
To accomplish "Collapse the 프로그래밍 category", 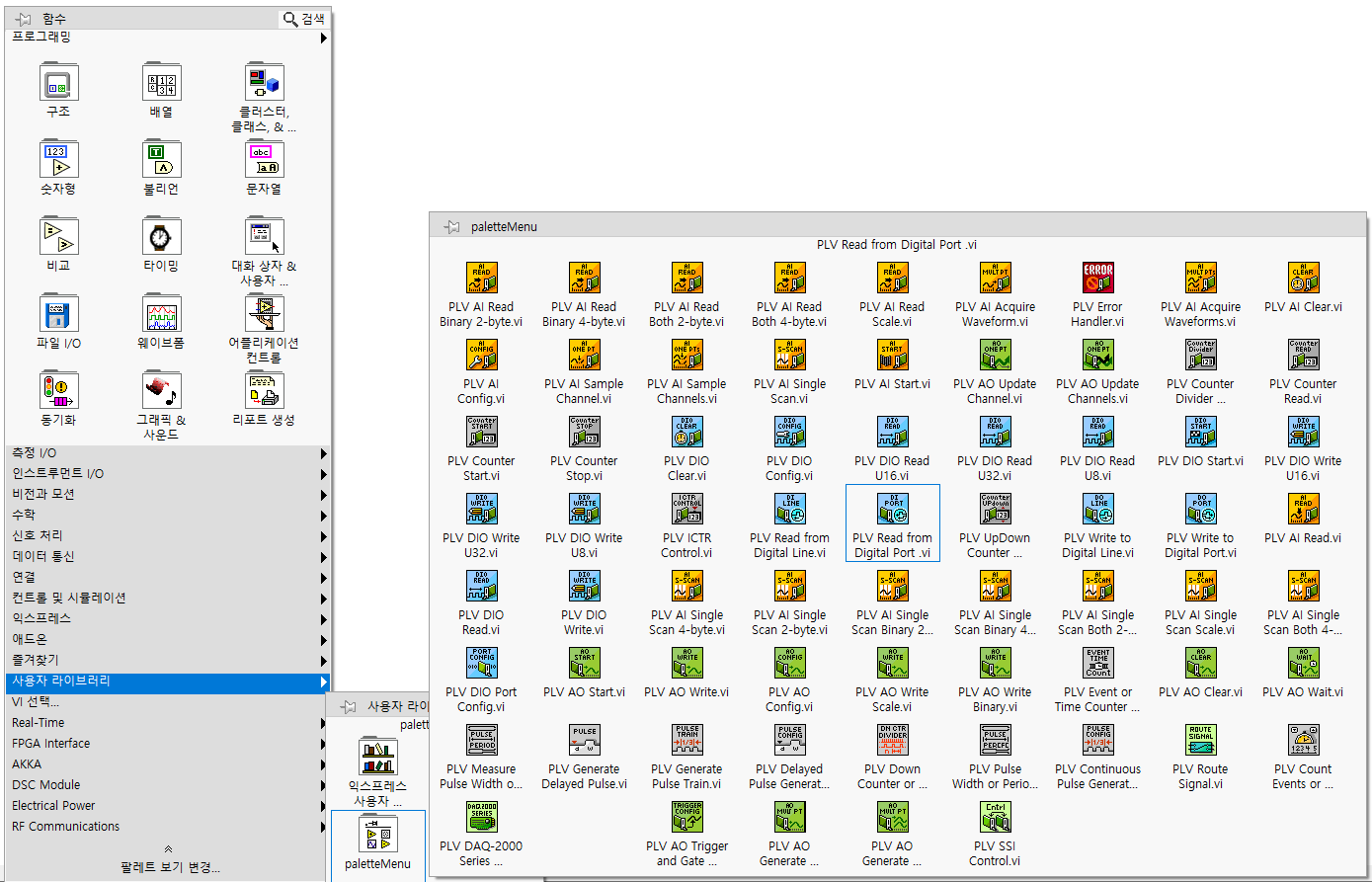I will pyautogui.click(x=168, y=38).
